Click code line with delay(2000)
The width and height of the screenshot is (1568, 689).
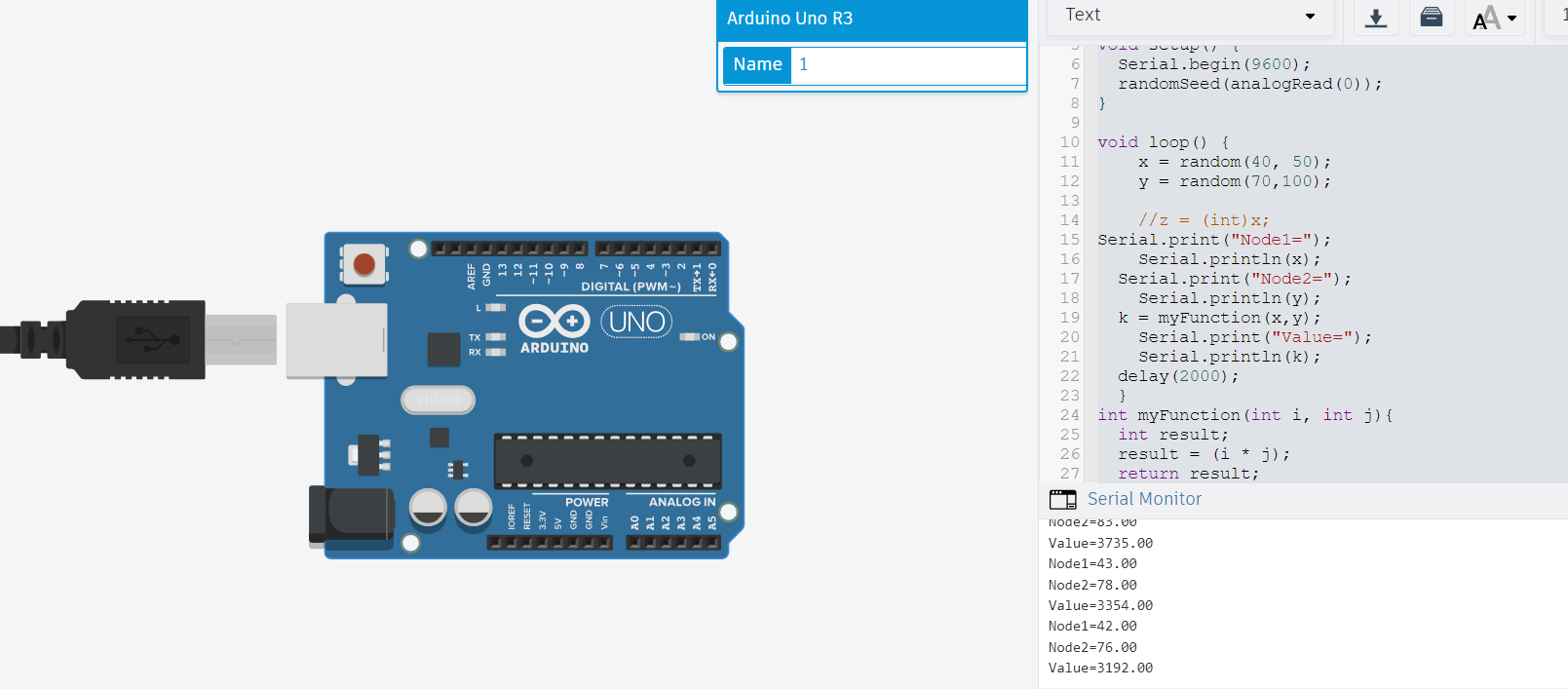pyautogui.click(x=1177, y=376)
